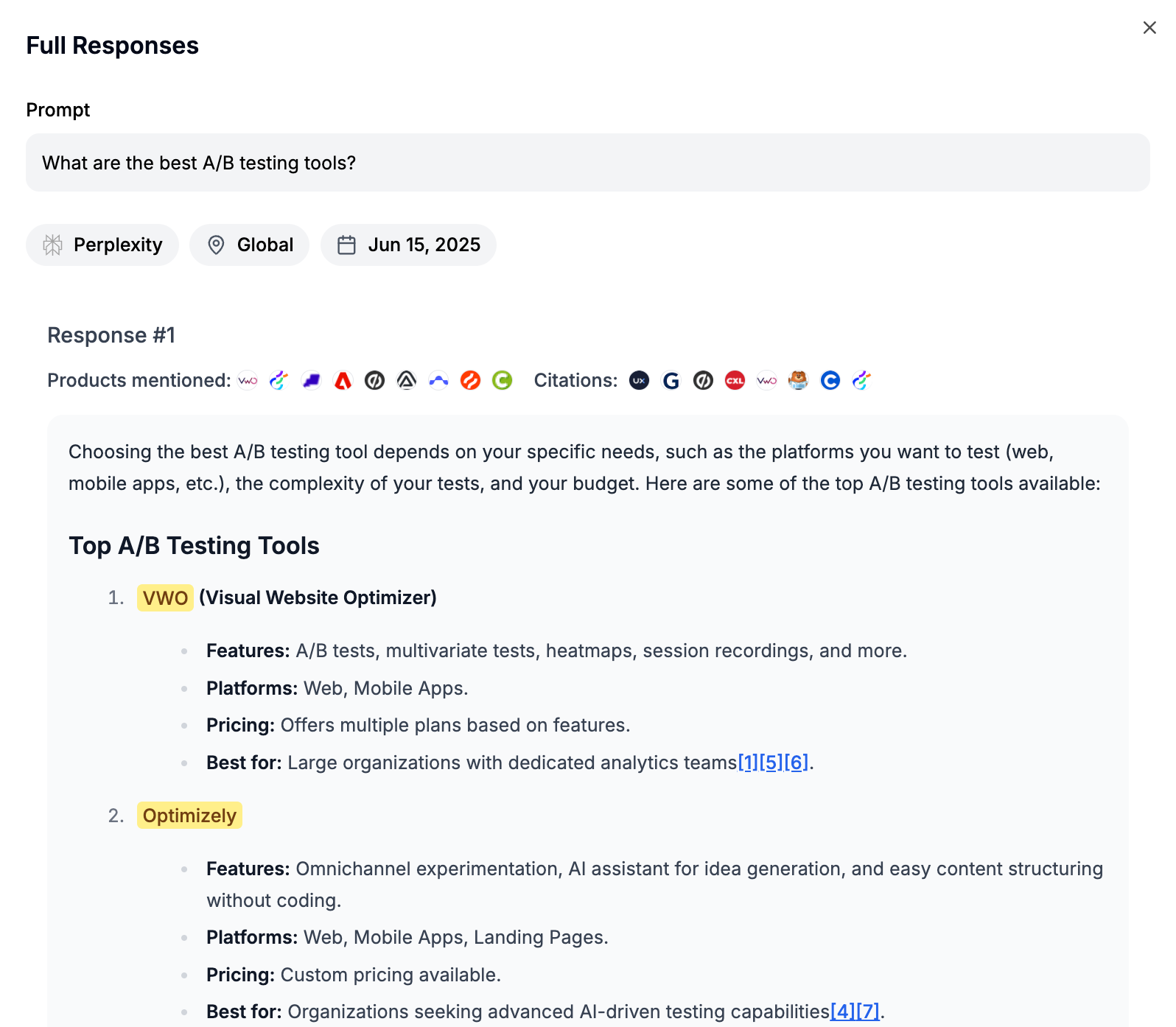Click the Optimizely logo under Products mentioned
1176x1027 pixels.
tap(279, 380)
